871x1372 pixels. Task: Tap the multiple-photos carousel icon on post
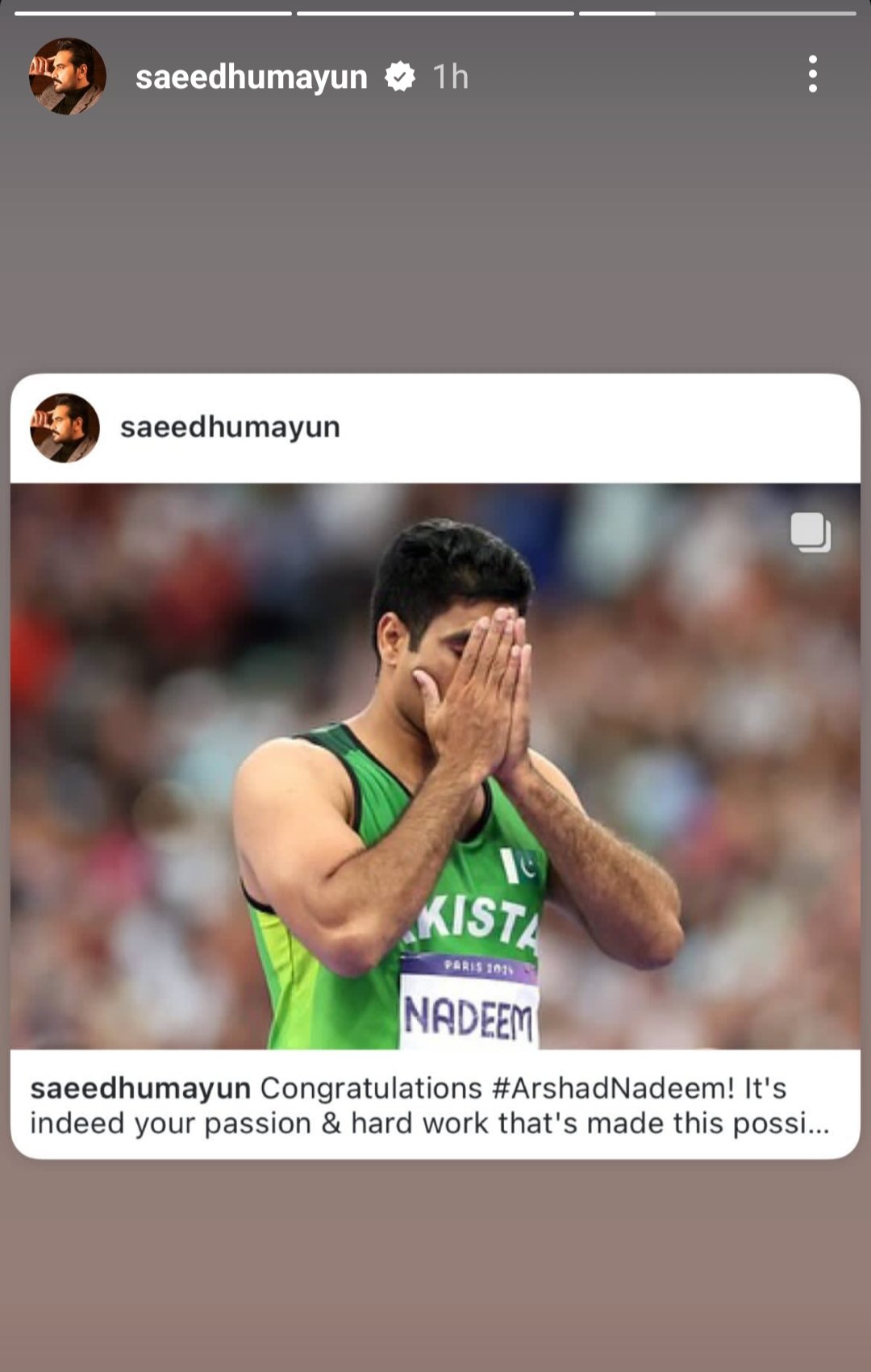[811, 532]
